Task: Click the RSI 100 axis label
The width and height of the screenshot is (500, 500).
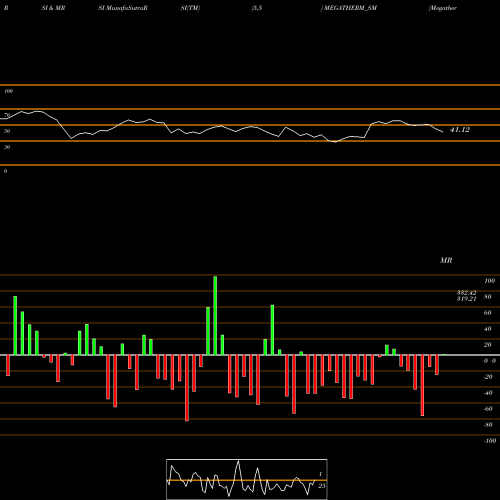Action: (x=9, y=91)
